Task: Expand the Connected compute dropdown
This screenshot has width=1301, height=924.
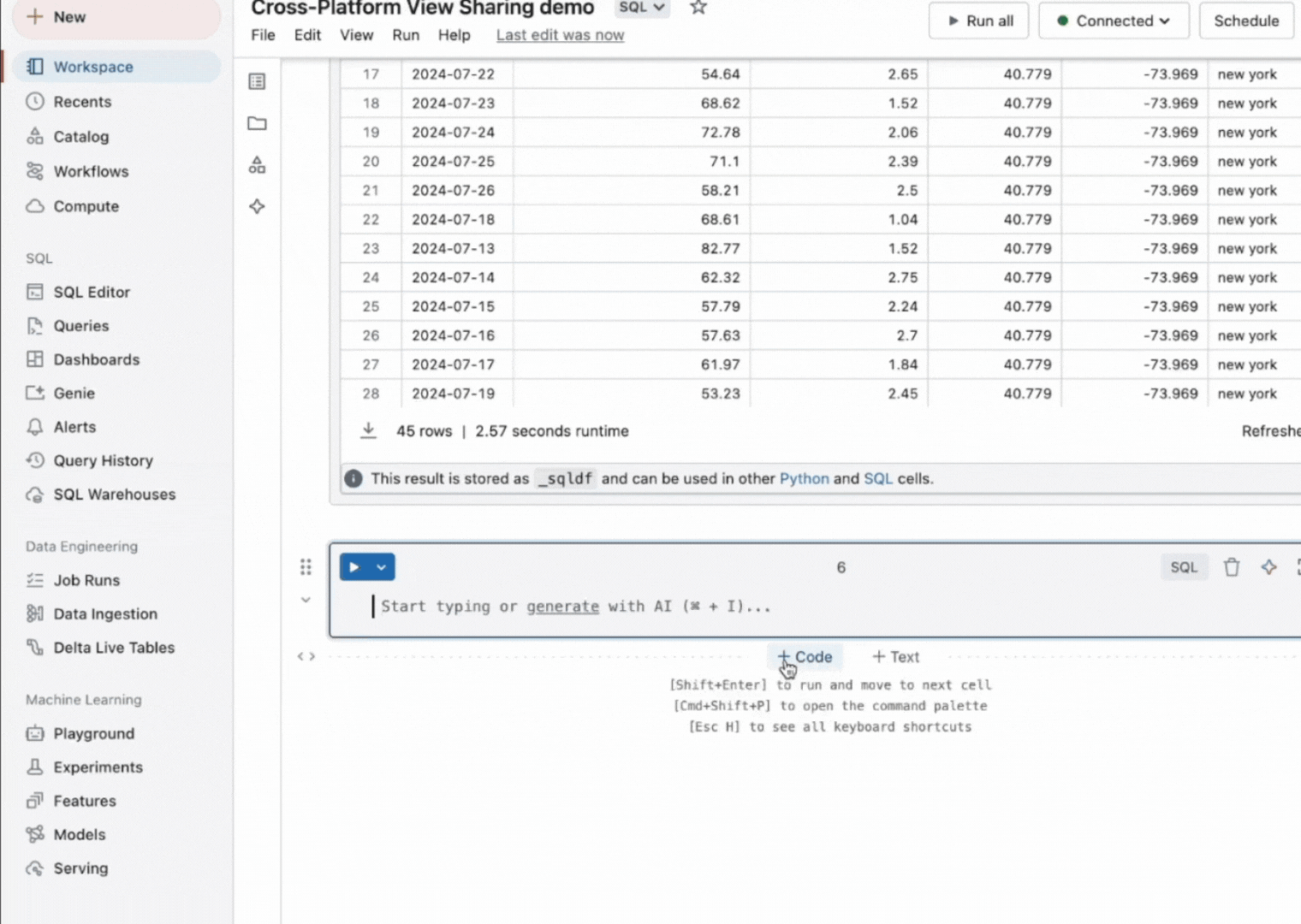Action: pyautogui.click(x=1113, y=21)
